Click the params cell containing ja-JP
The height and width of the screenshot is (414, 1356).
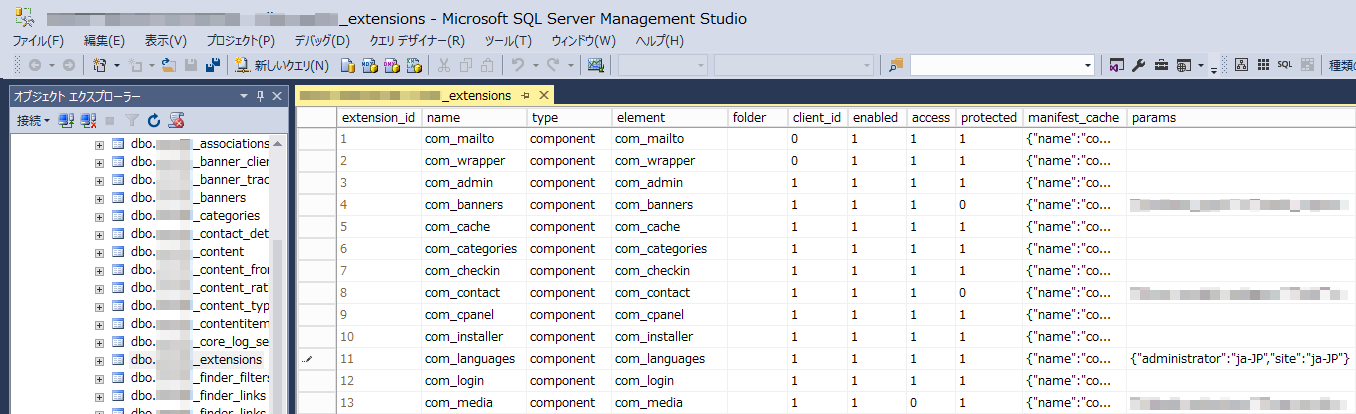click(1240, 359)
